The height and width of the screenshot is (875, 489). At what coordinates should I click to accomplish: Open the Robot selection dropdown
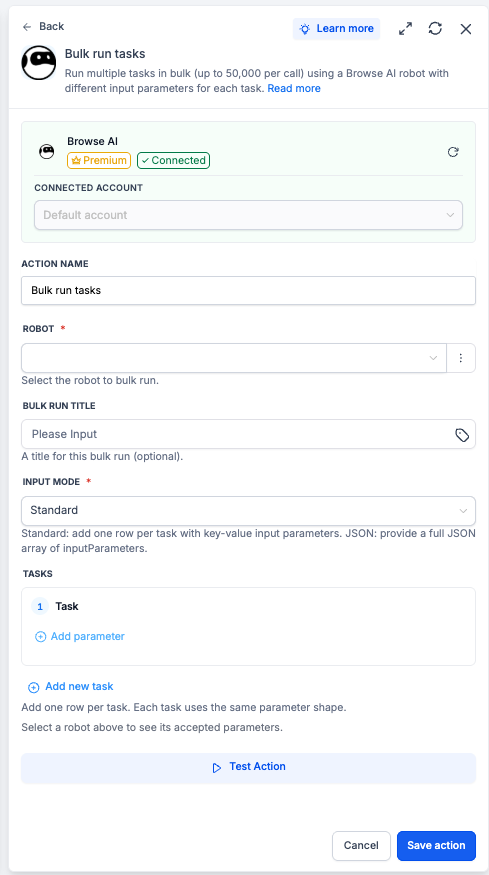pos(234,358)
